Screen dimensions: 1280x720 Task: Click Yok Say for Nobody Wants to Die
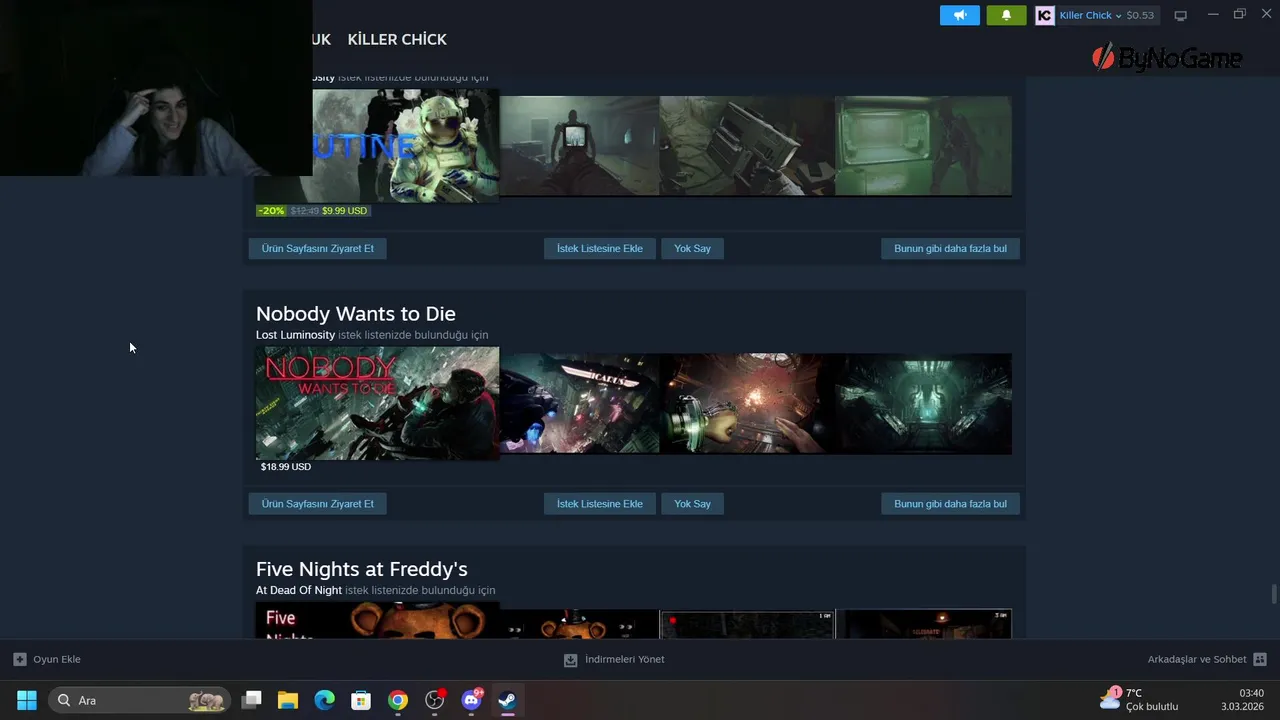click(692, 504)
